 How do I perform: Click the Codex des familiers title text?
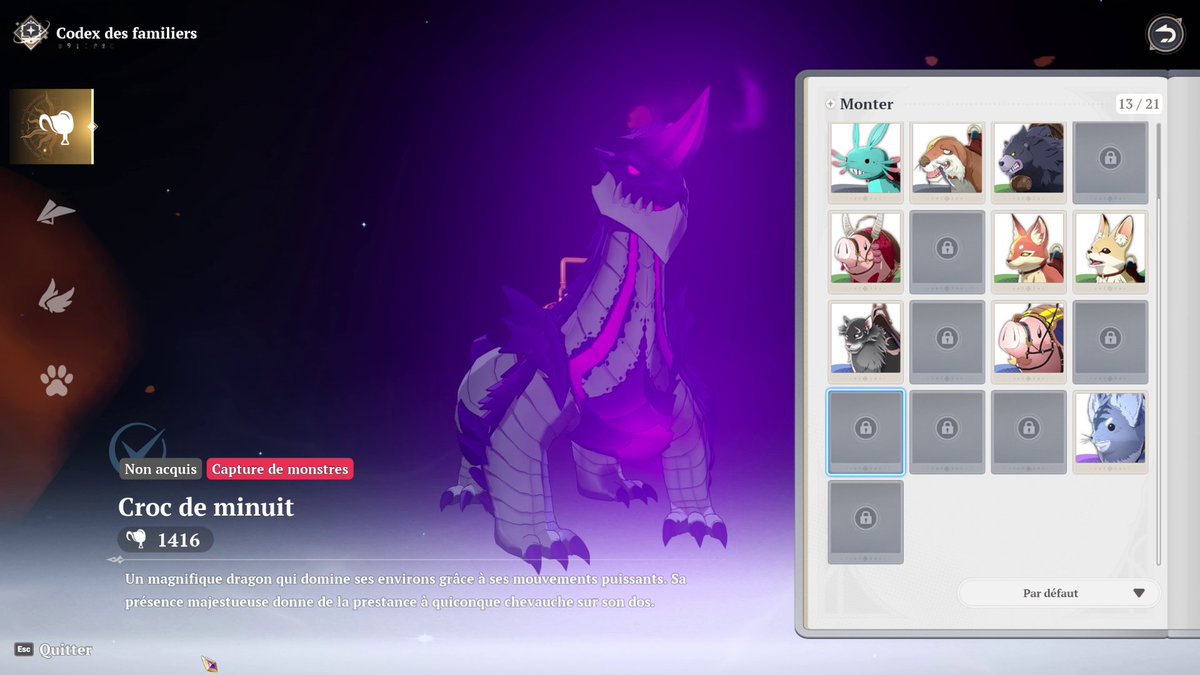[x=126, y=33]
